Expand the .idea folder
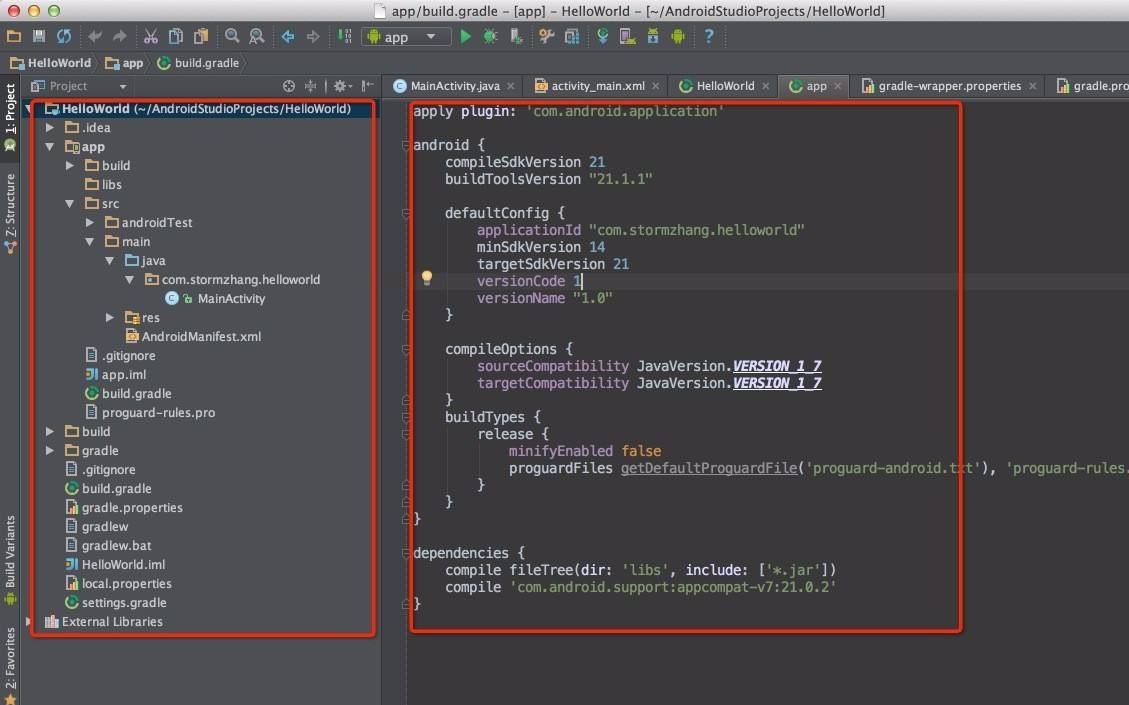 point(50,127)
